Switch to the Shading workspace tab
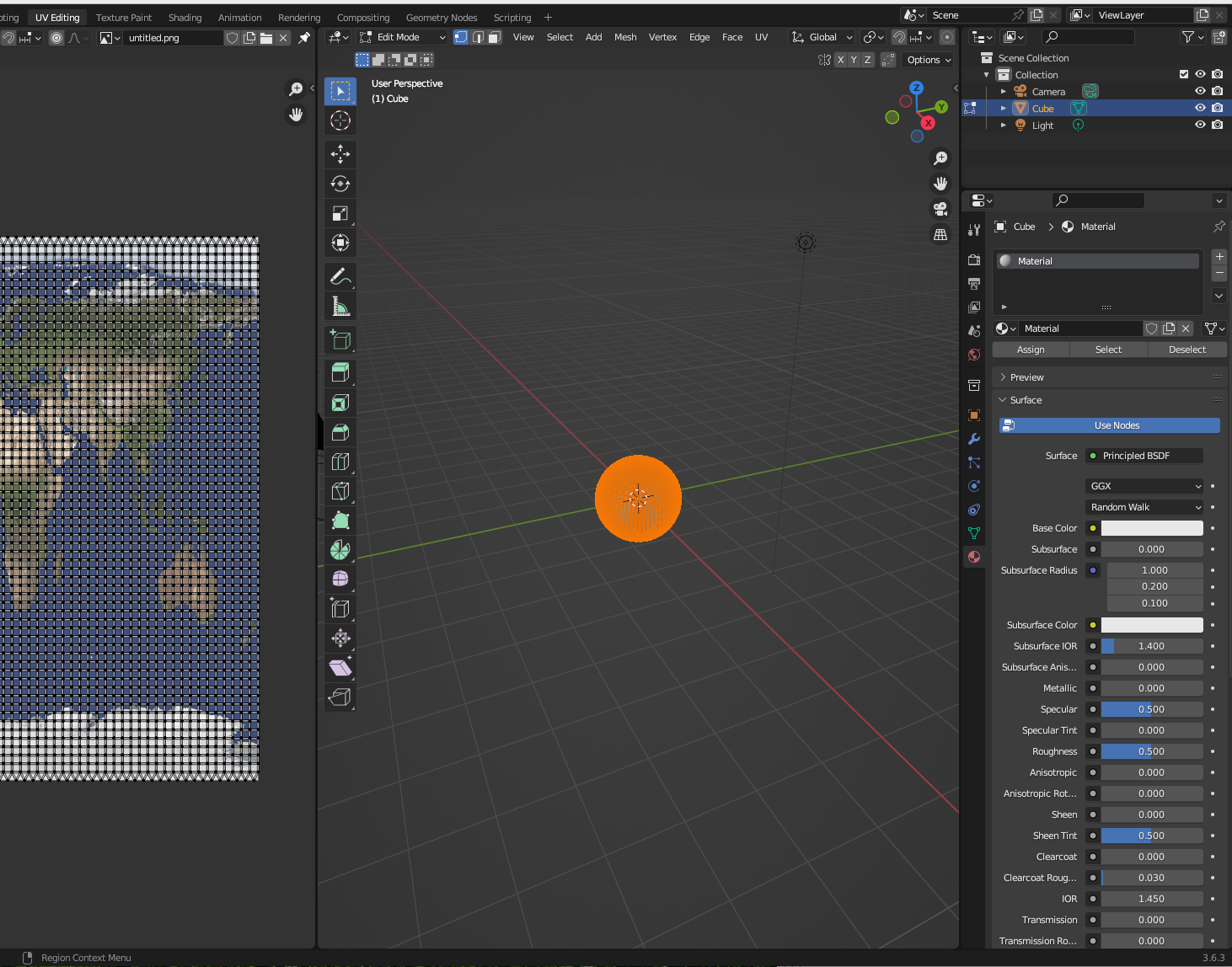 [185, 18]
